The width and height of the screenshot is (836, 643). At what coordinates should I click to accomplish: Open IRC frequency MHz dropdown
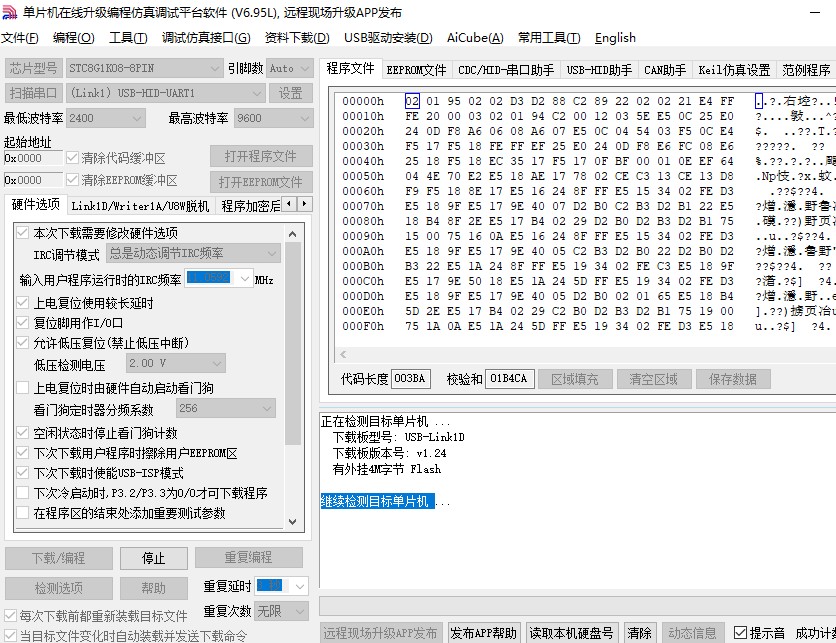click(x=245, y=279)
